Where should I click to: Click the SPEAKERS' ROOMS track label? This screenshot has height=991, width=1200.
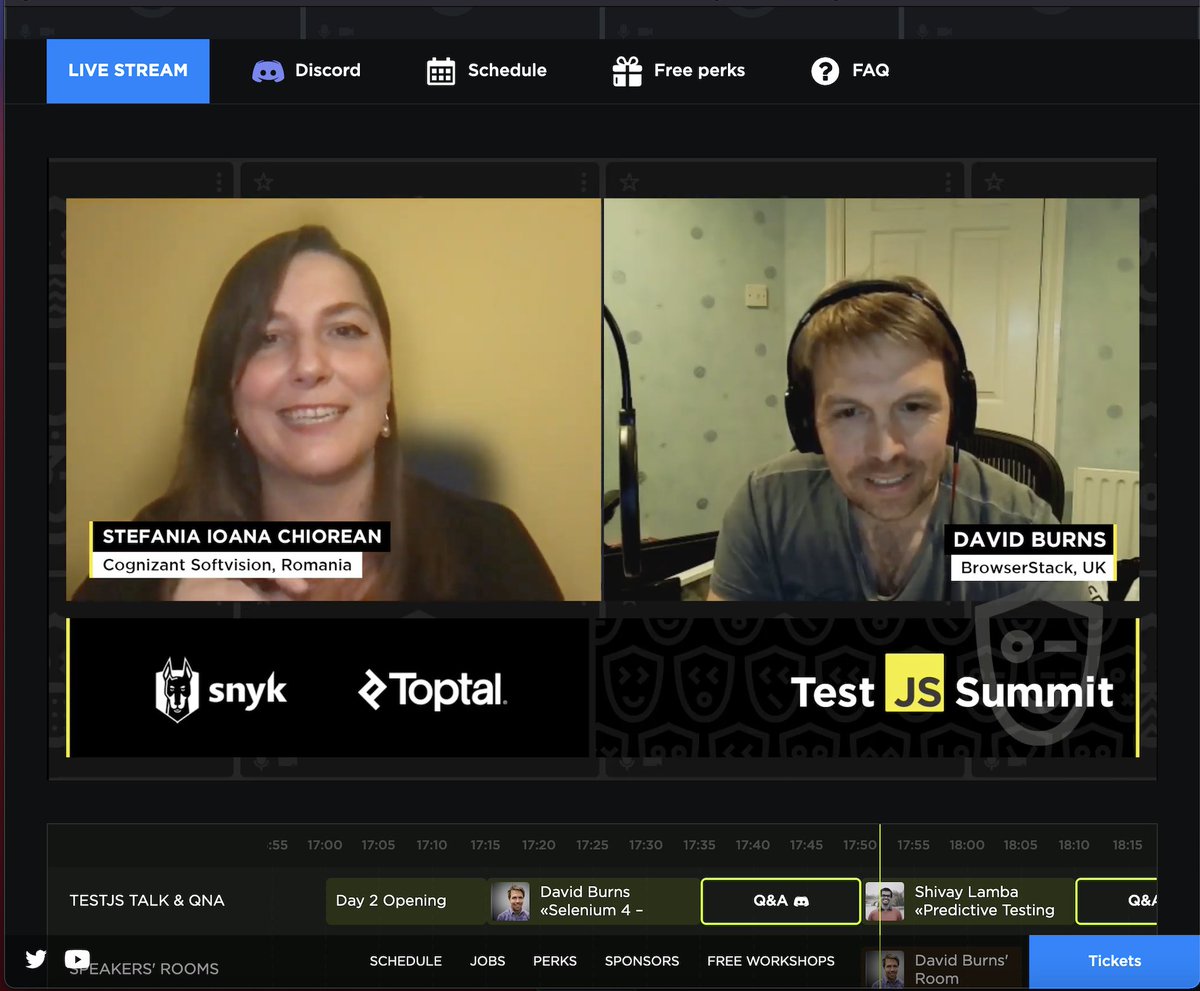(x=144, y=968)
